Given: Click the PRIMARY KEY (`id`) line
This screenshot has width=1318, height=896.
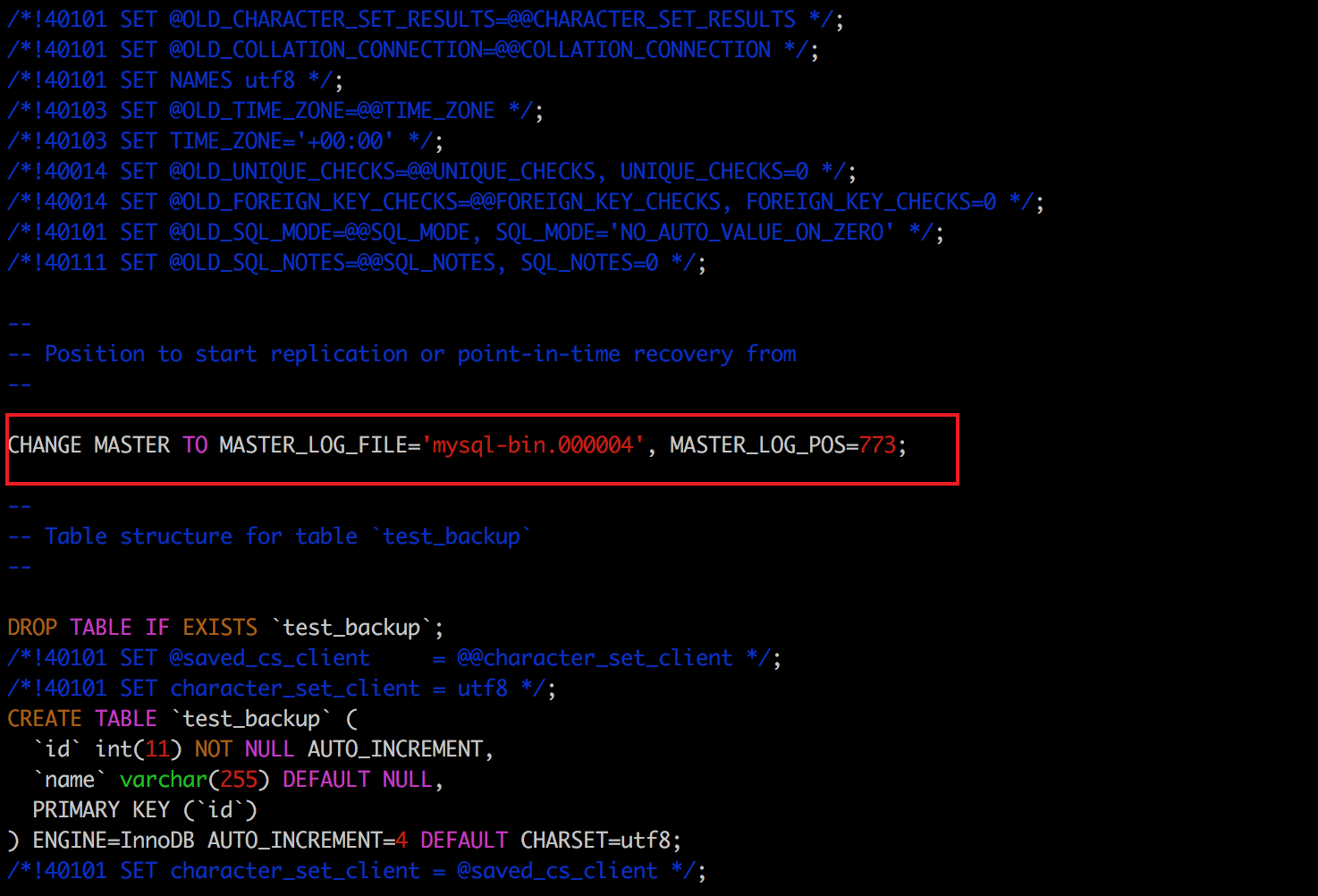Looking at the screenshot, I should [145, 810].
